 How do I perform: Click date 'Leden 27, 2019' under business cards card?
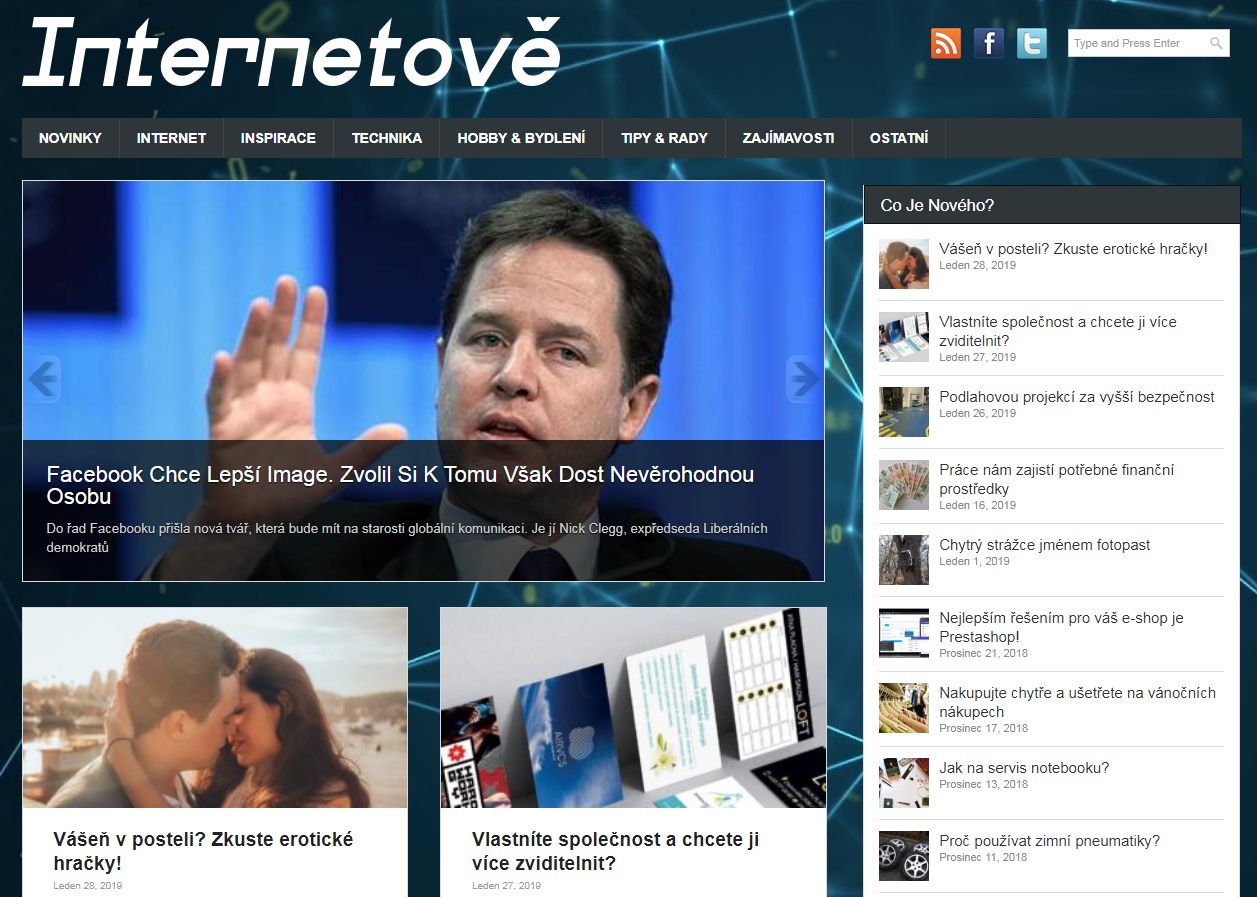[x=506, y=886]
